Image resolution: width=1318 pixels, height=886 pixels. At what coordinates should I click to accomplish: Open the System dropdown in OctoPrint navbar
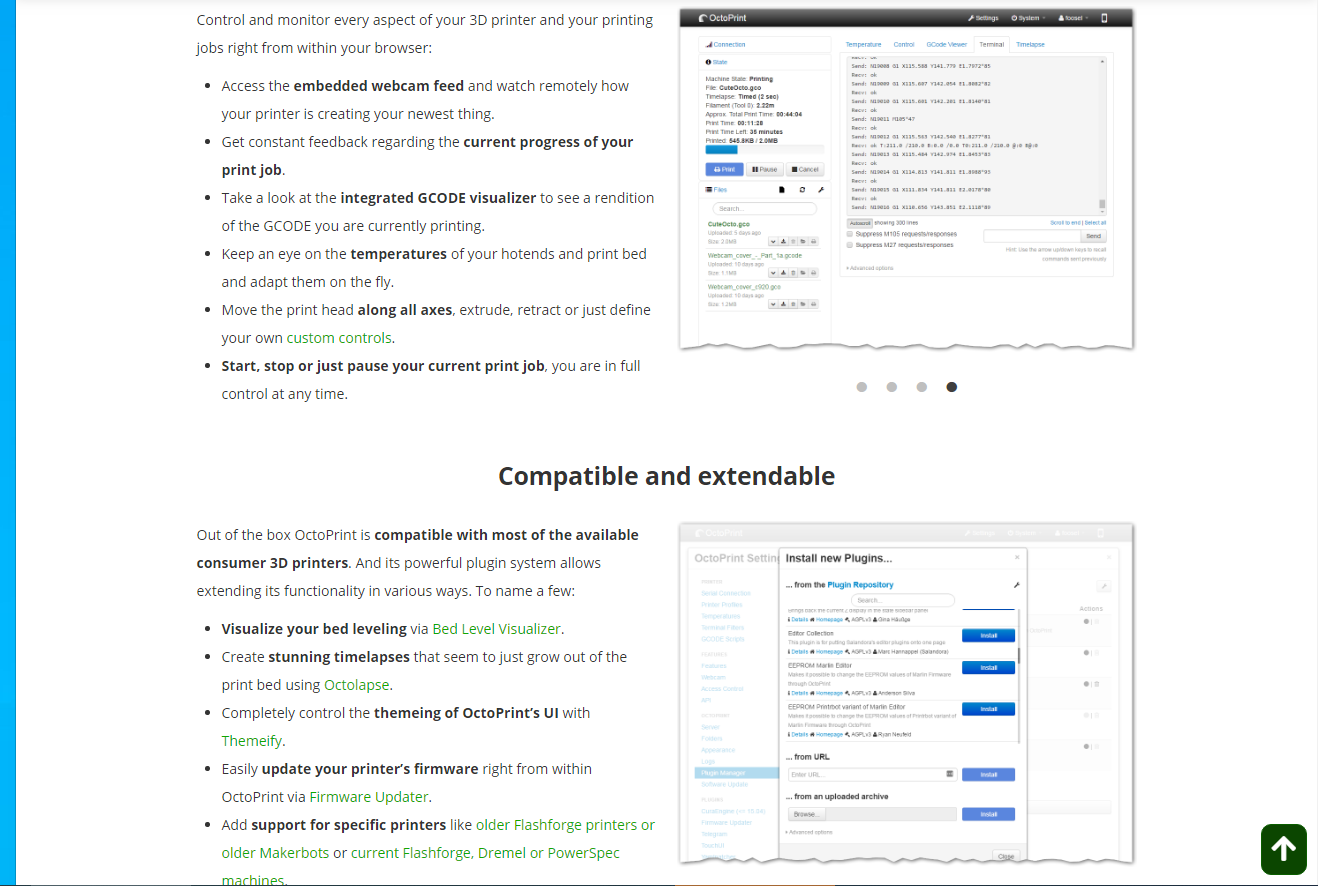(1027, 18)
